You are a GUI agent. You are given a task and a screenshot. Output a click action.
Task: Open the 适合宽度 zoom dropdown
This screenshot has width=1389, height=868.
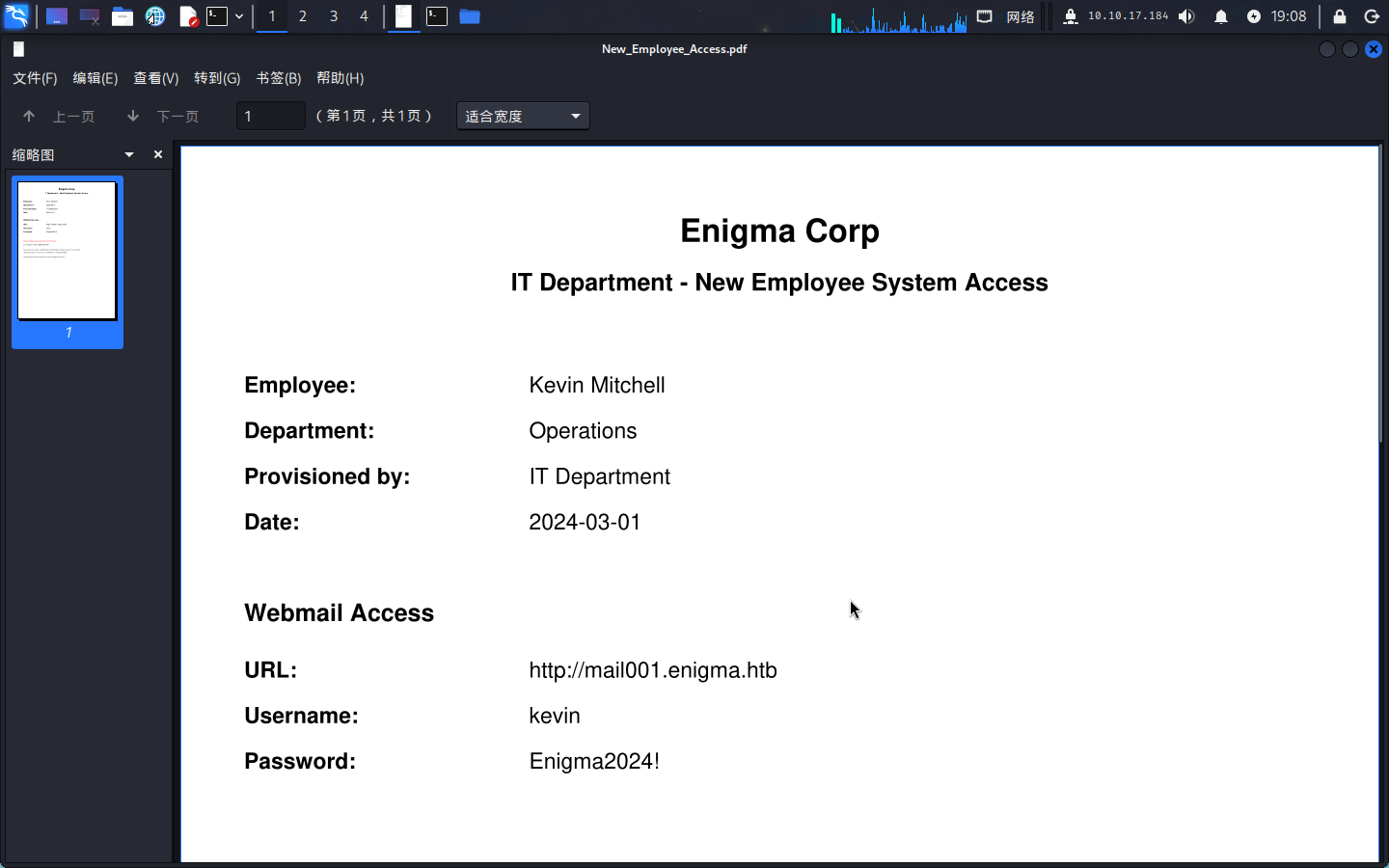point(523,116)
